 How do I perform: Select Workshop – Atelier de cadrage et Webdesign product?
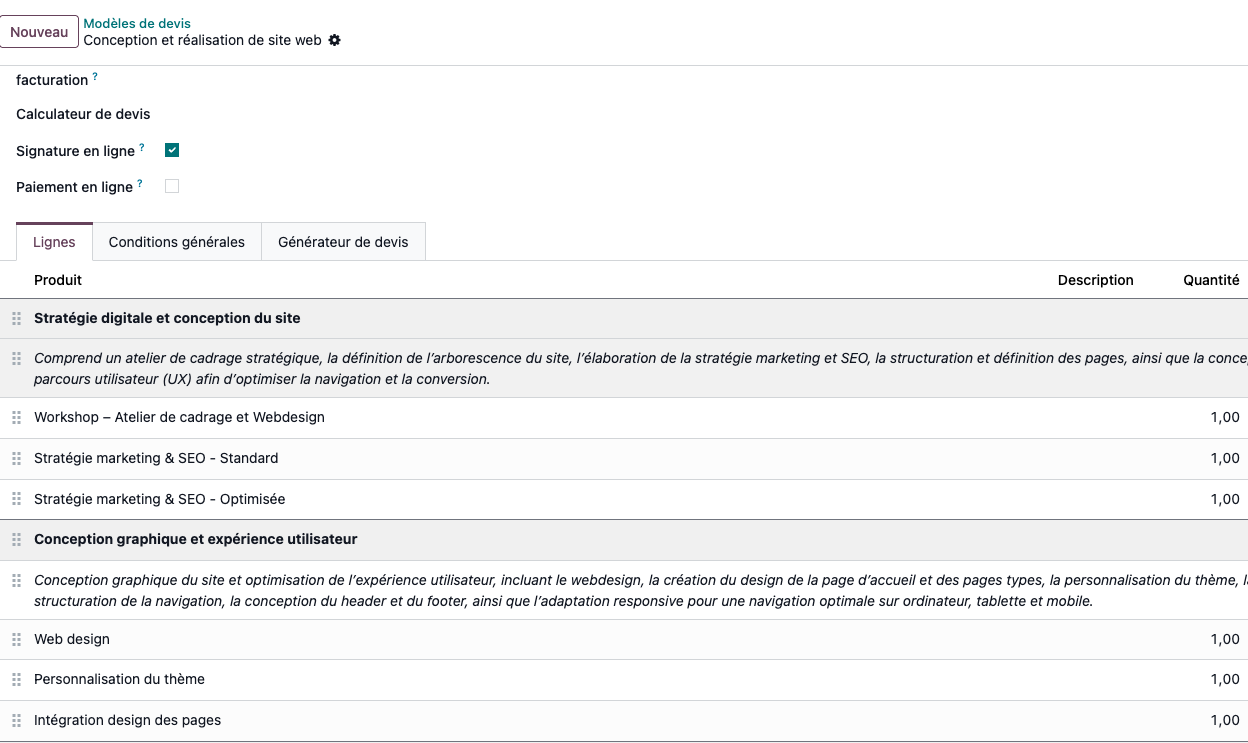click(179, 417)
